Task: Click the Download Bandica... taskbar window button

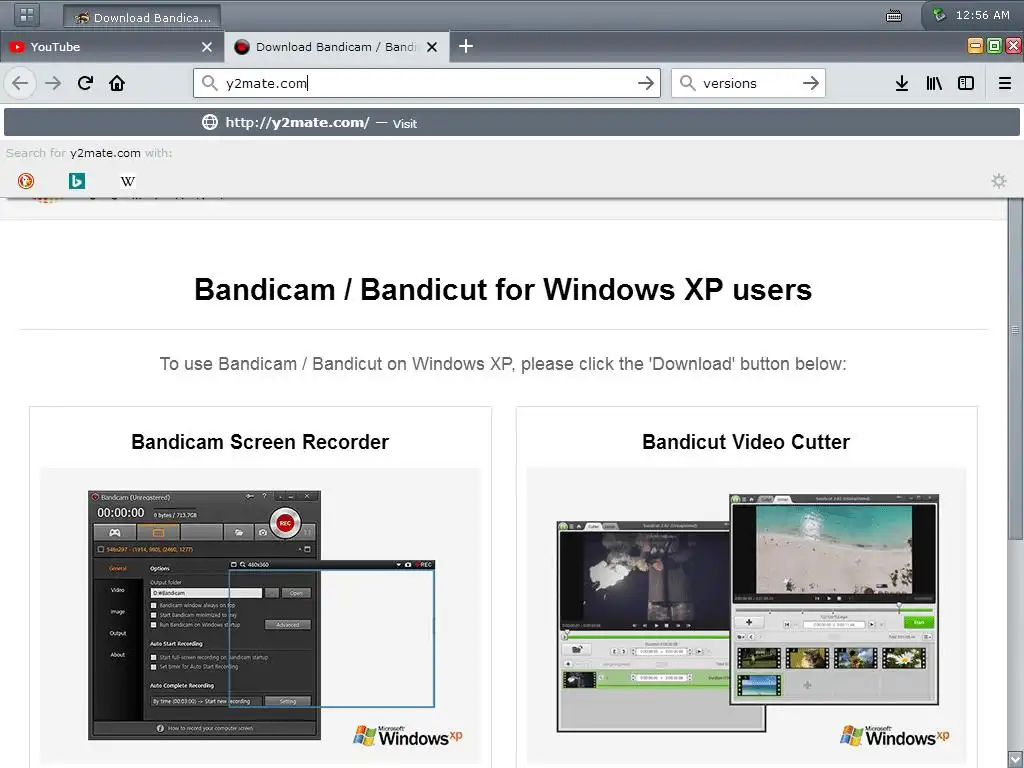Action: coord(142,17)
